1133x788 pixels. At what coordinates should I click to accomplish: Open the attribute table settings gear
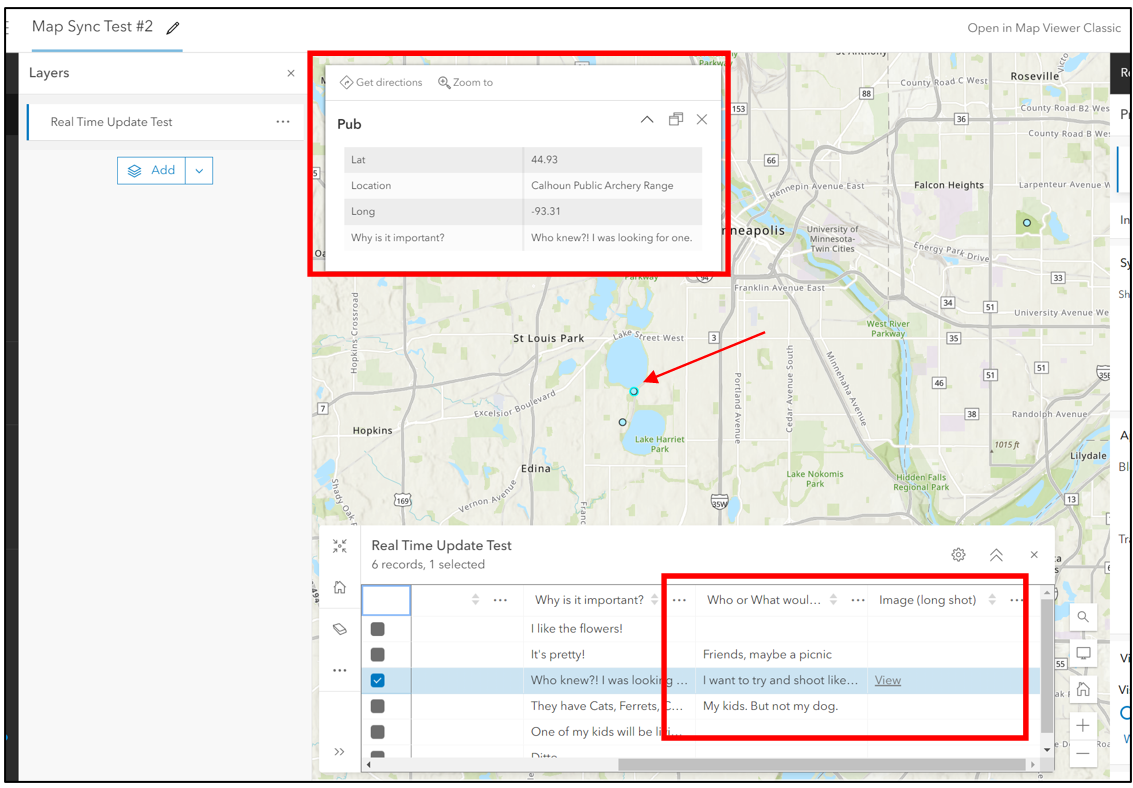pos(959,554)
